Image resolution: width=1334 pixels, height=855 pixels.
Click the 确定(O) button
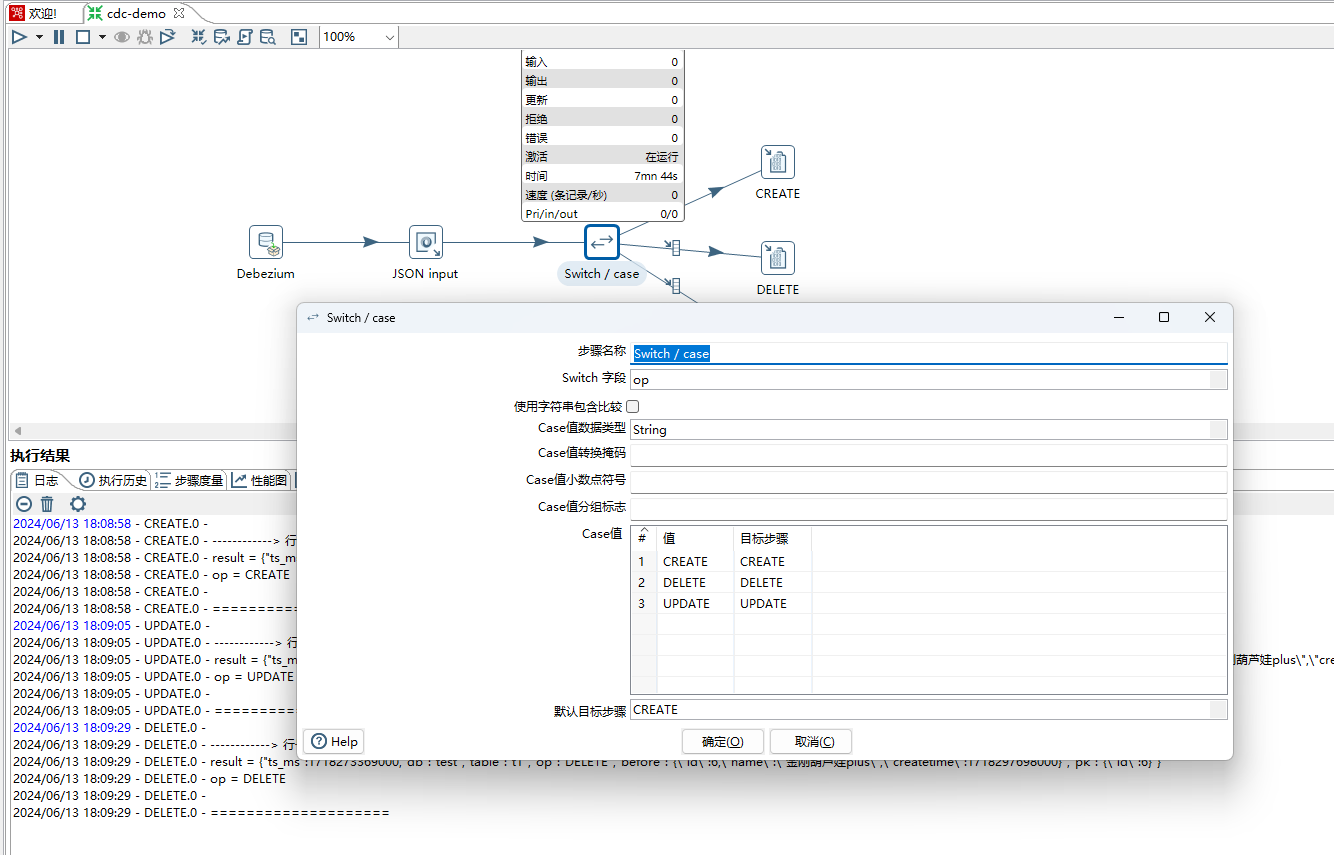(722, 742)
